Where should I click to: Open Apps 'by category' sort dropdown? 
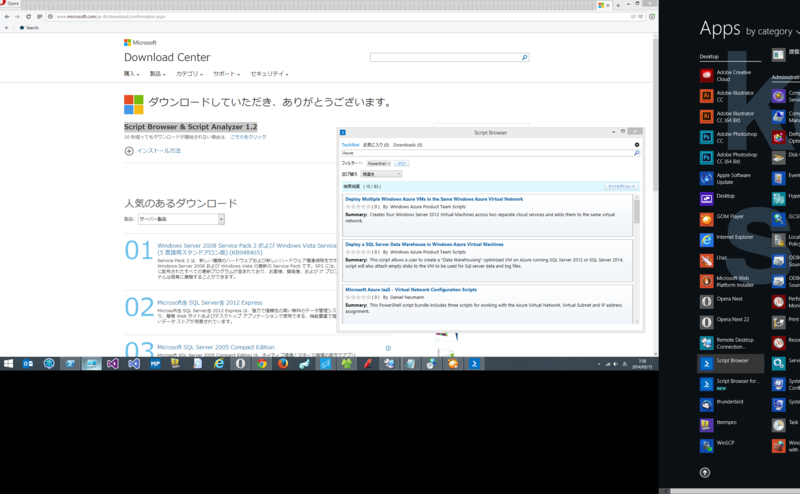tap(771, 32)
